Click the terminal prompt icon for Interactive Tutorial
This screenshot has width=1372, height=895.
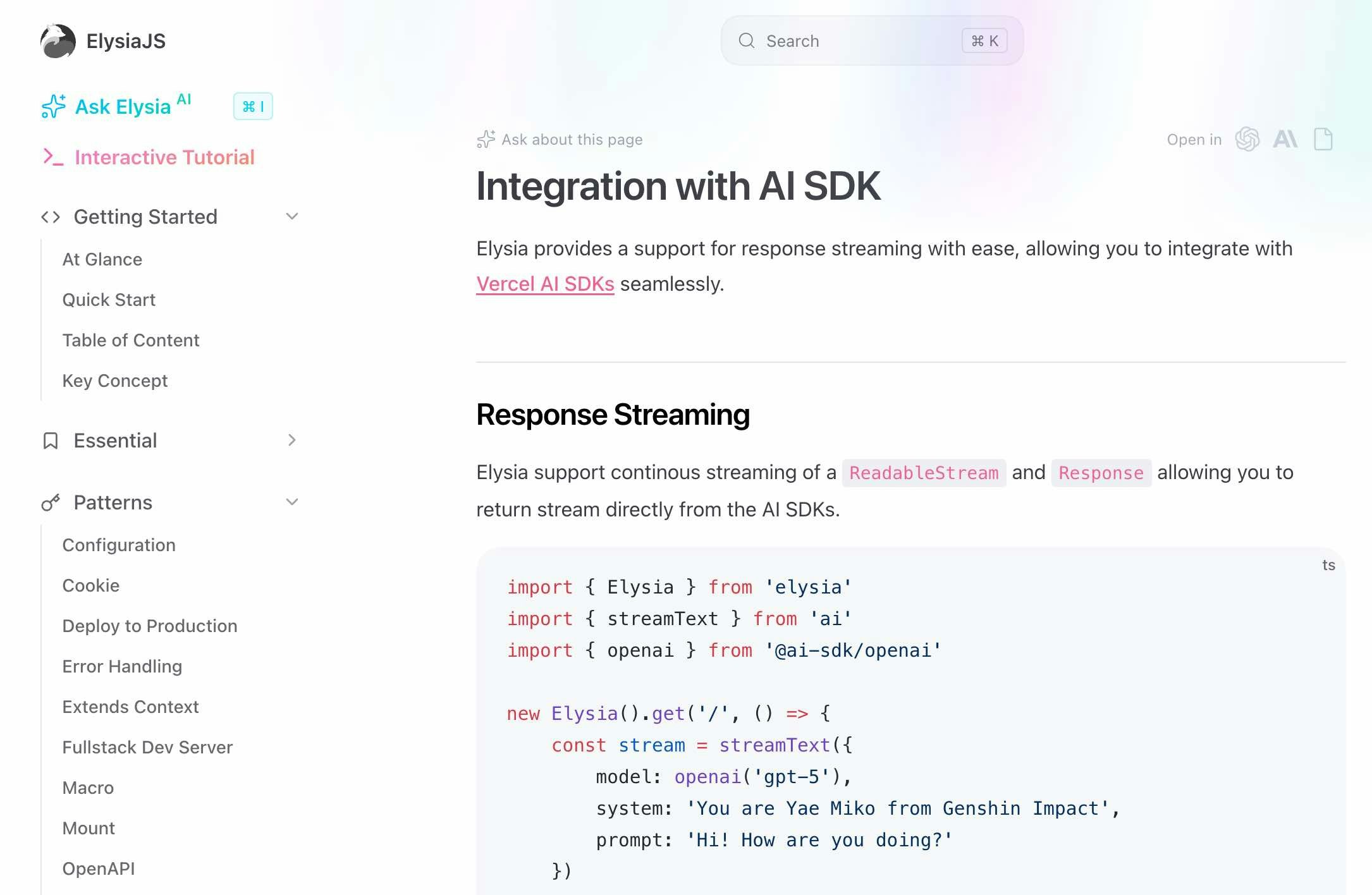pos(53,157)
